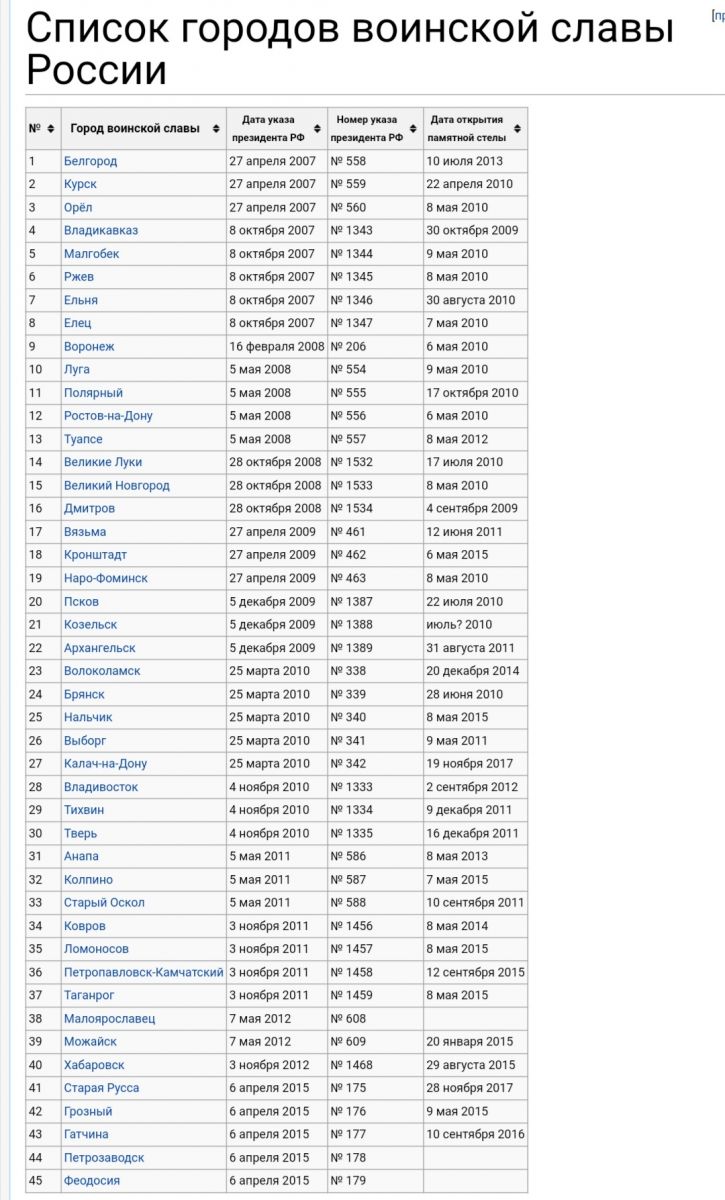Go to Владикавказ page

pyautogui.click(x=101, y=230)
